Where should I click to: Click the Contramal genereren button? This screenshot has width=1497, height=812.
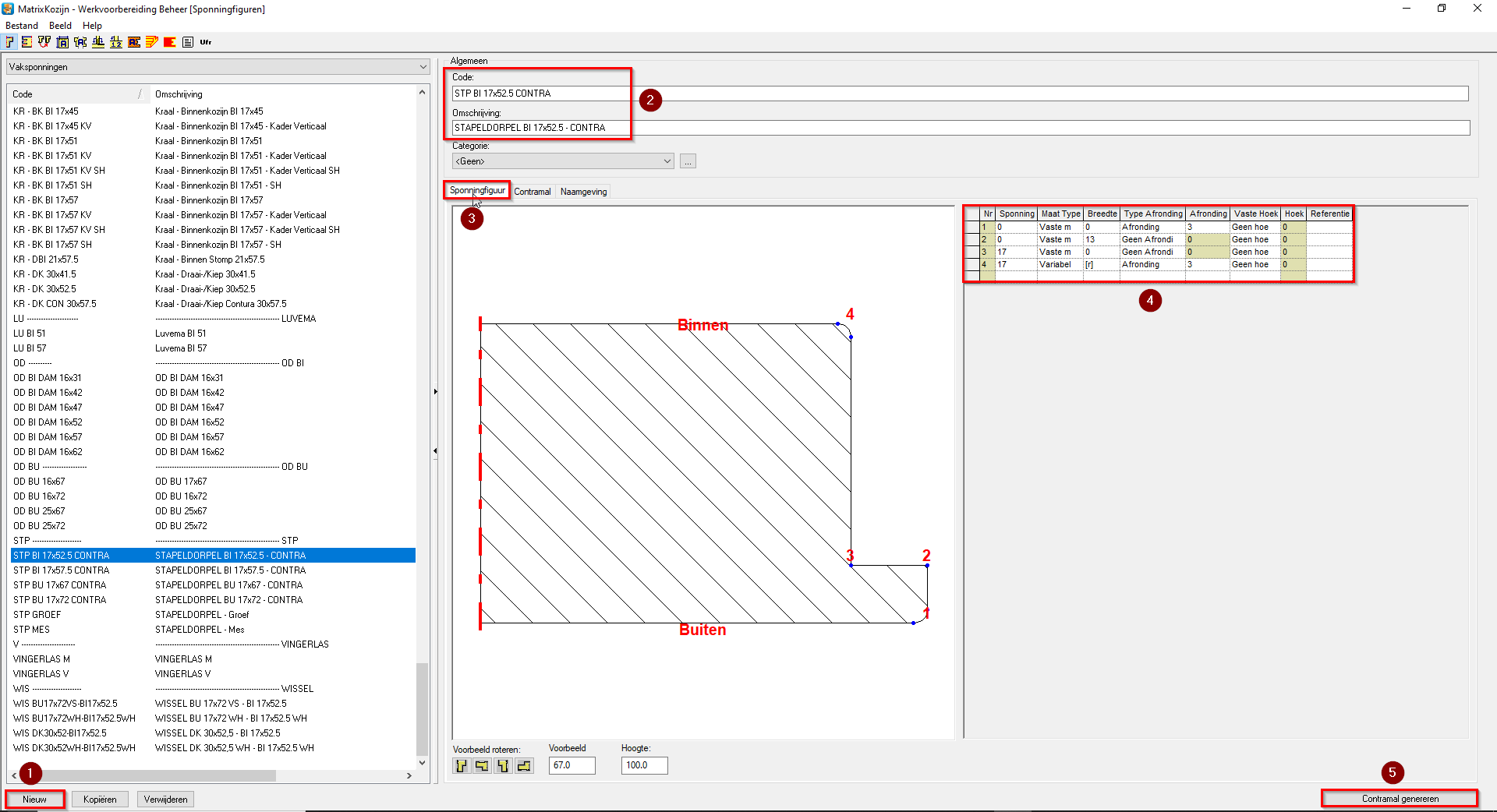(x=1400, y=799)
